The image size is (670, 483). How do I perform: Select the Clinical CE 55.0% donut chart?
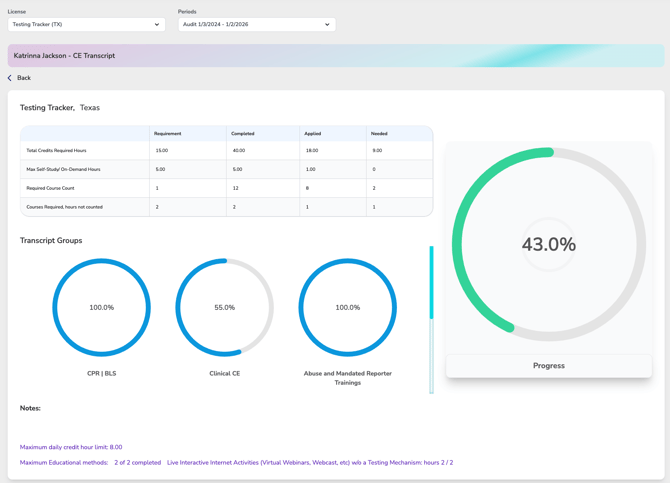coord(224,308)
